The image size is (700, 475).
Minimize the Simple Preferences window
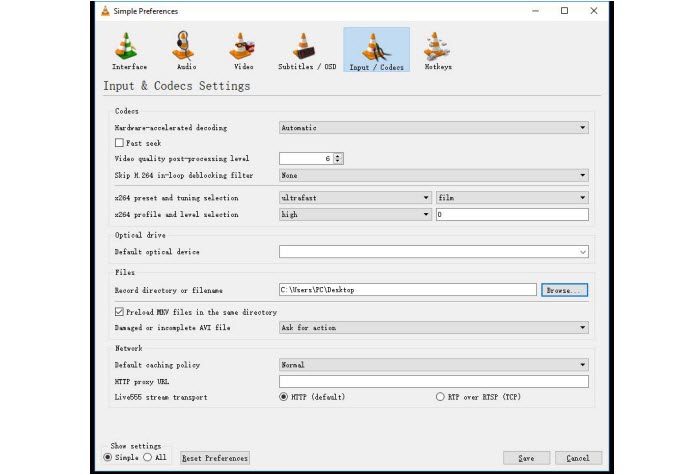coord(535,11)
